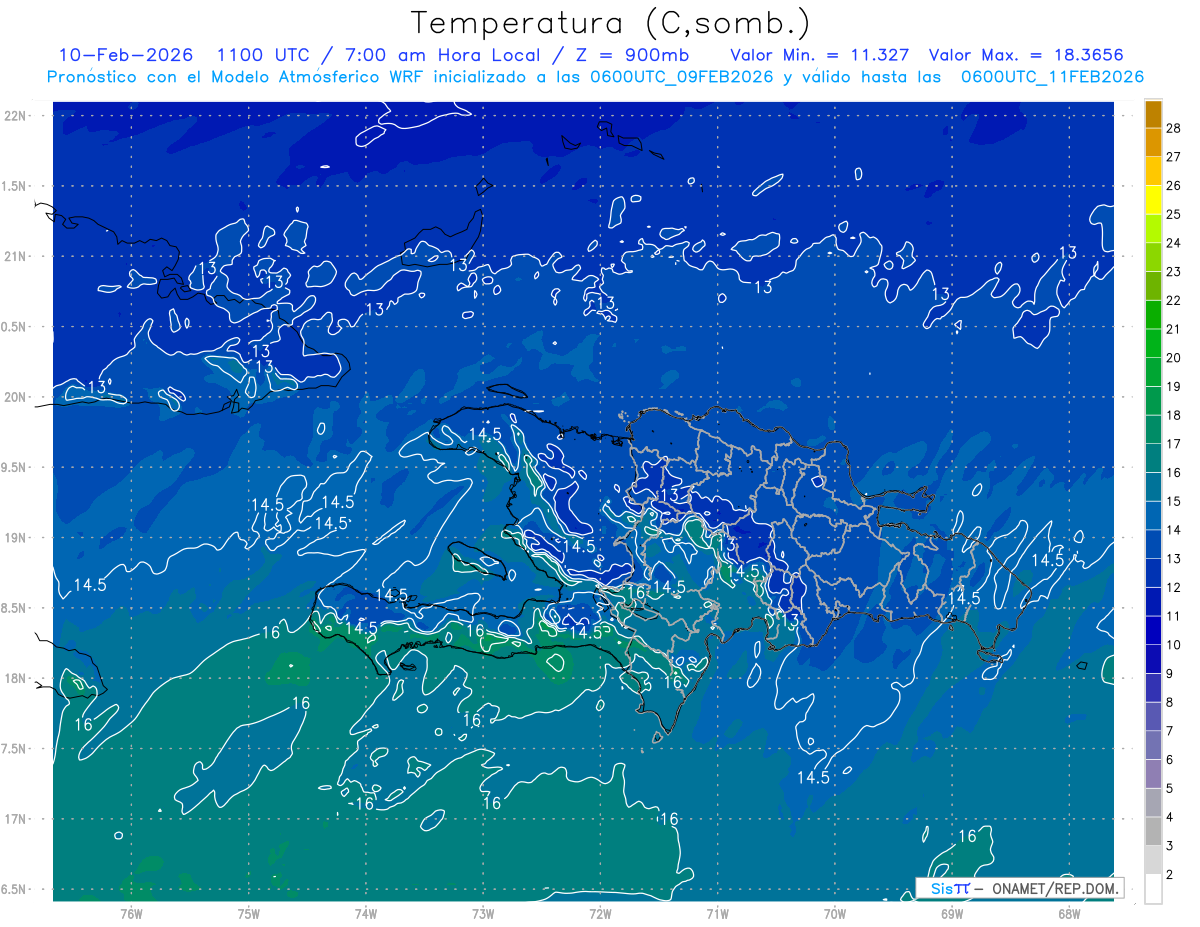Click the color bar label '15'
The width and height of the screenshot is (1200, 927).
click(x=1173, y=501)
